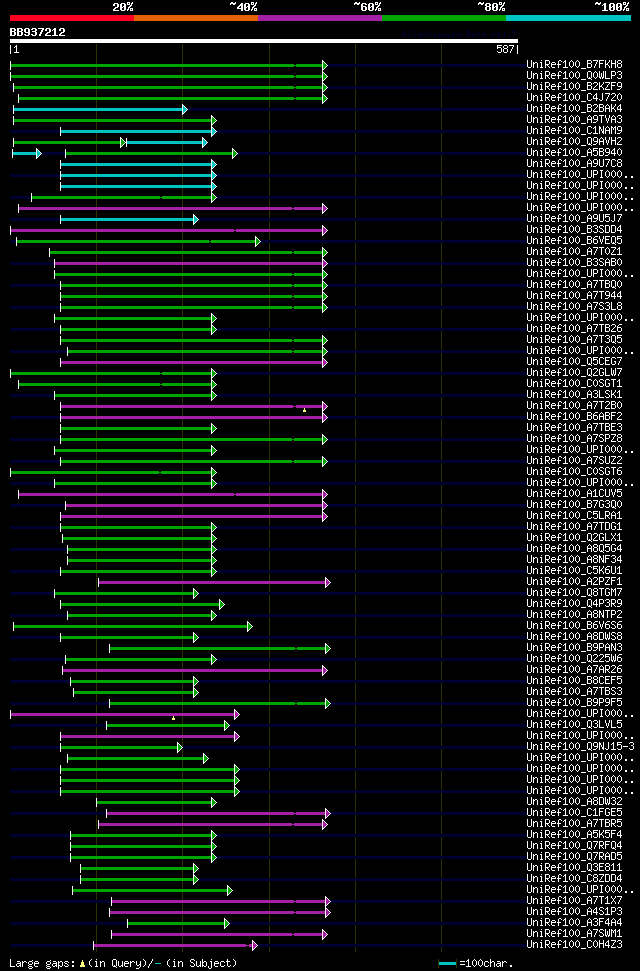Select the label UniRef100_A4S1P3

click(574, 912)
